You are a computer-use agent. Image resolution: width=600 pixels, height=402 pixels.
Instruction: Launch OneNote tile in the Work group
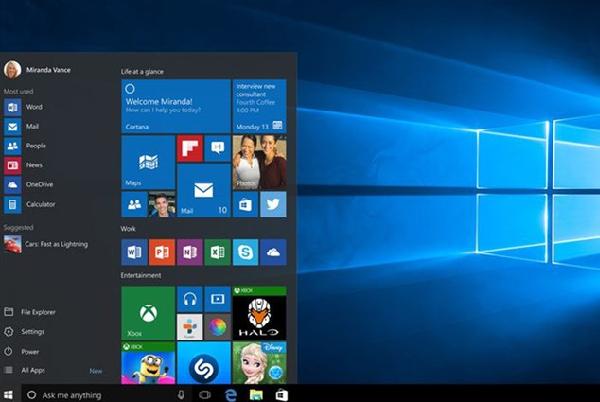pyautogui.click(x=190, y=252)
